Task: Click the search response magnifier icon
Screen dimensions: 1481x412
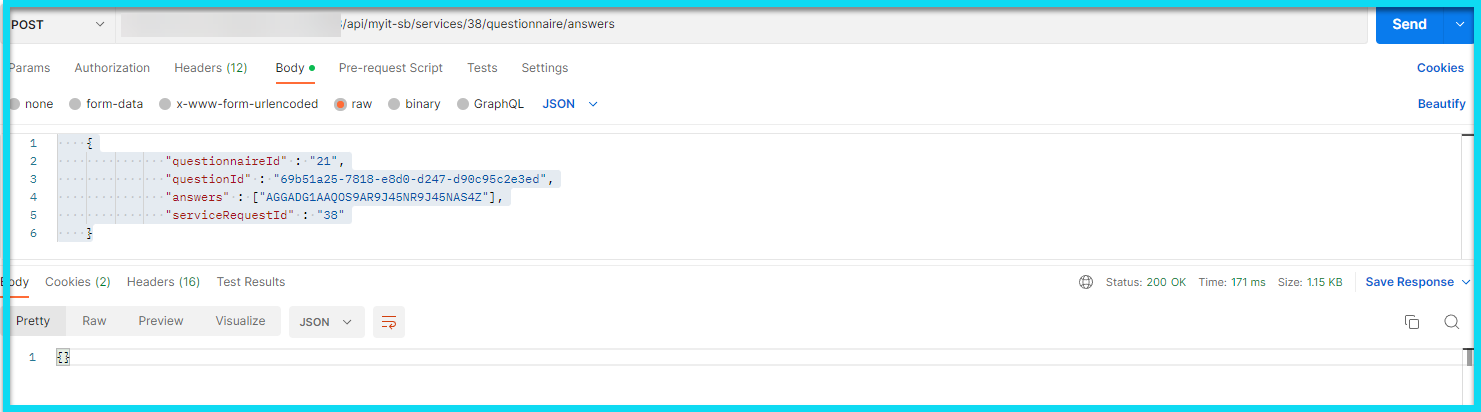Action: pos(1451,322)
